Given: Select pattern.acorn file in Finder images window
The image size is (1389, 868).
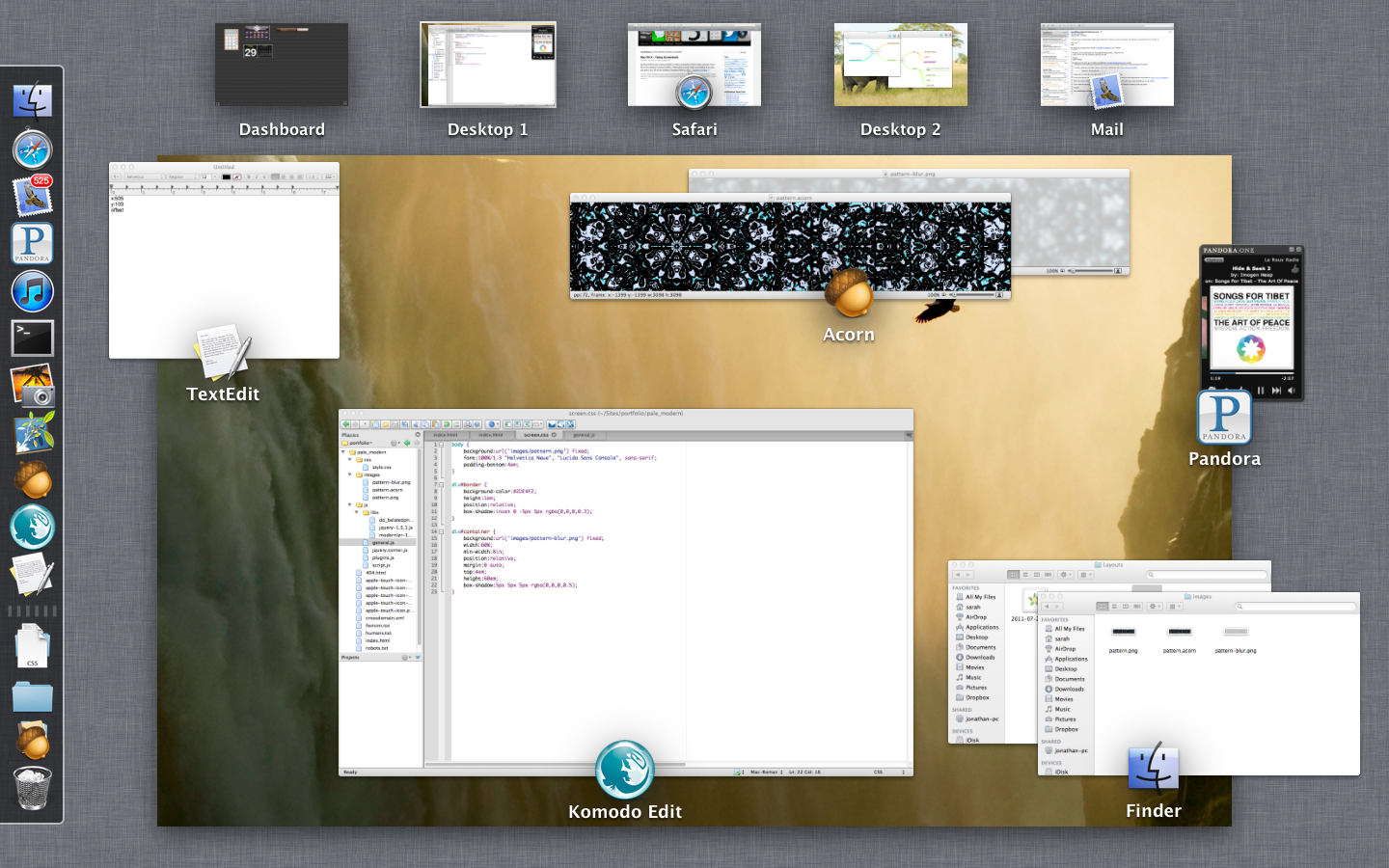Looking at the screenshot, I should click(1180, 639).
